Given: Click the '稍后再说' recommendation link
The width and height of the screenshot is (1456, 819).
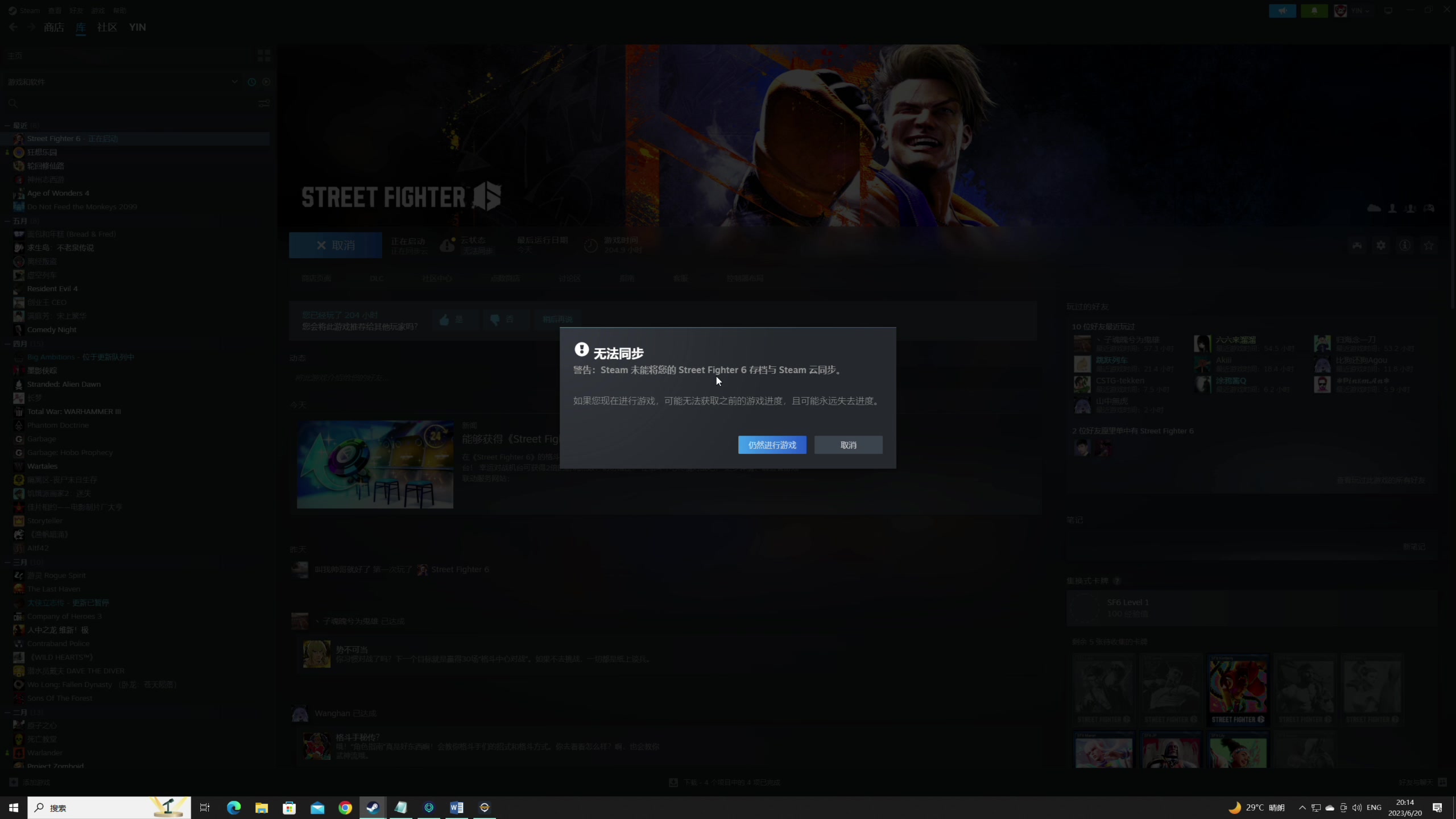Looking at the screenshot, I should pos(557,320).
